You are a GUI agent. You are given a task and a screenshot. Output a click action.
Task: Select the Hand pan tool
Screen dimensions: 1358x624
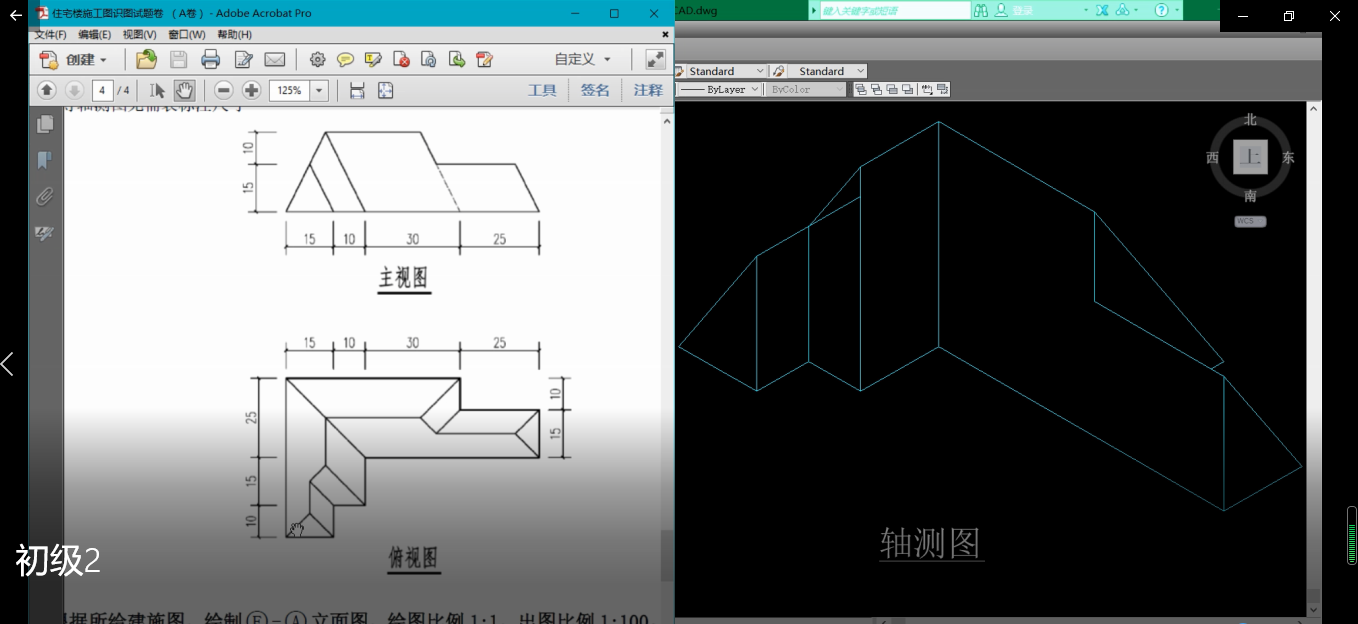pos(184,90)
